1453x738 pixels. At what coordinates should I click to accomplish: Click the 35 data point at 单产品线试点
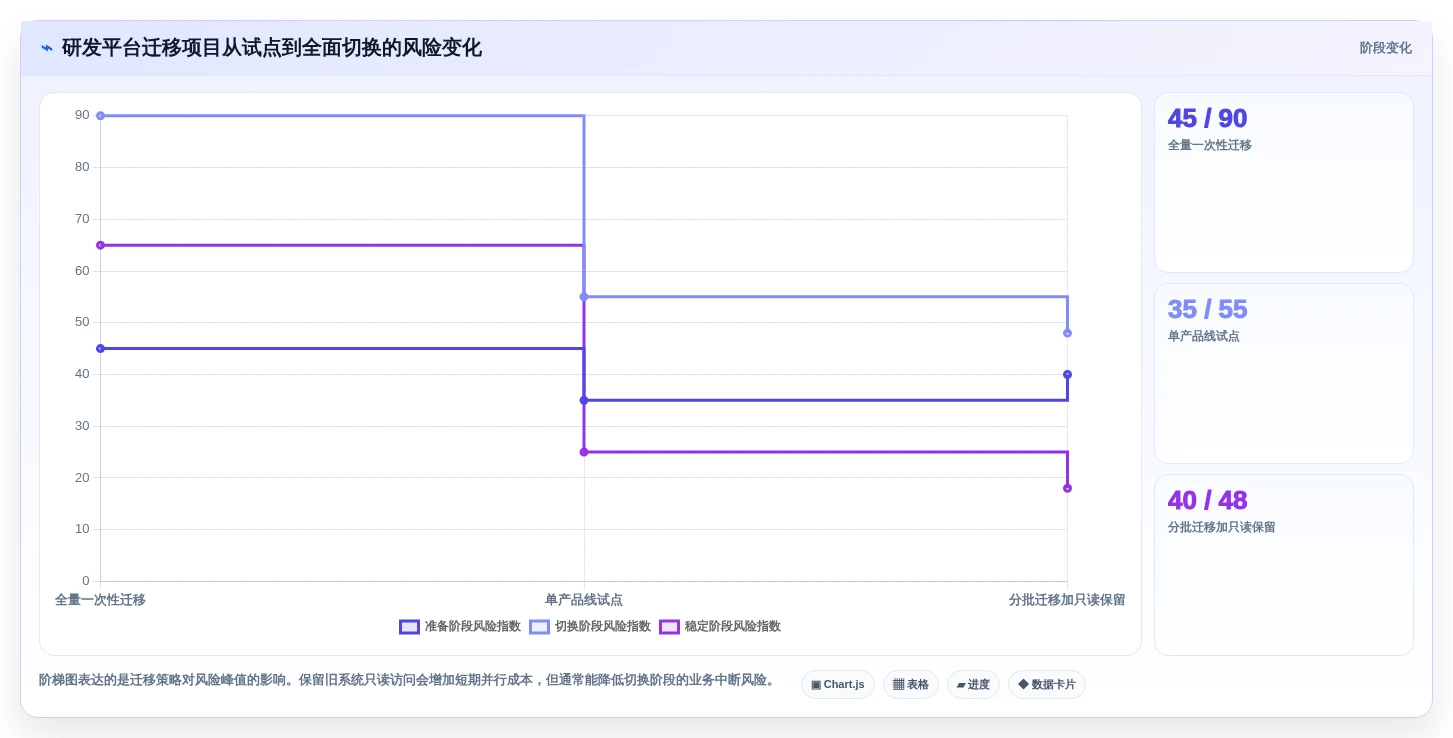[584, 400]
